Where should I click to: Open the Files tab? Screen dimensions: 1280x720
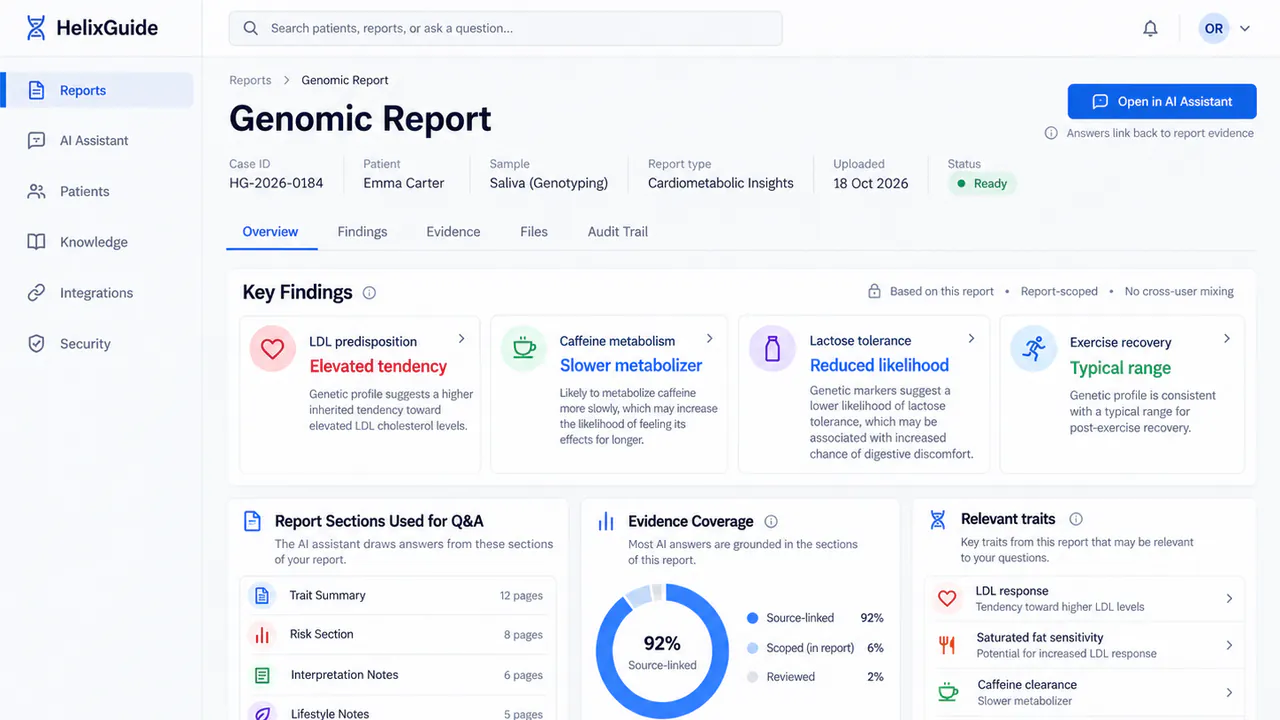534,232
